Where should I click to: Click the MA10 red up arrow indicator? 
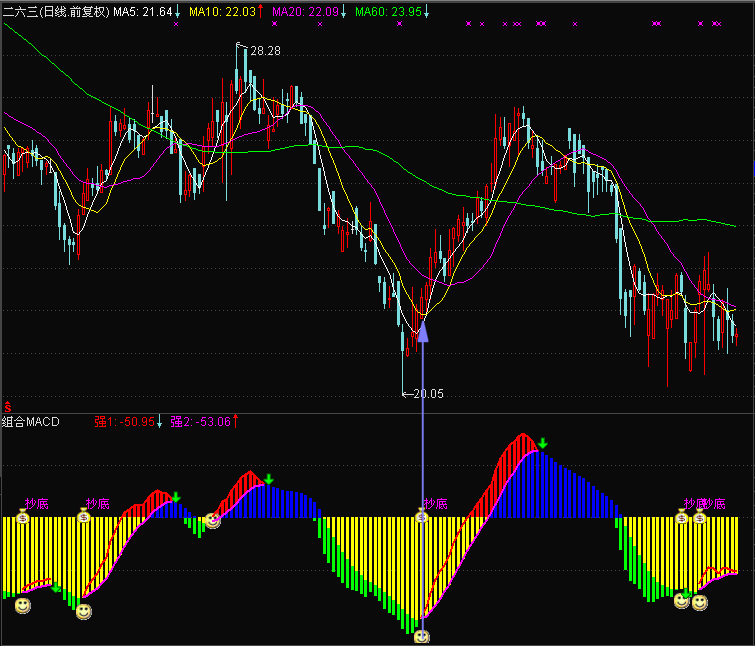click(x=261, y=12)
